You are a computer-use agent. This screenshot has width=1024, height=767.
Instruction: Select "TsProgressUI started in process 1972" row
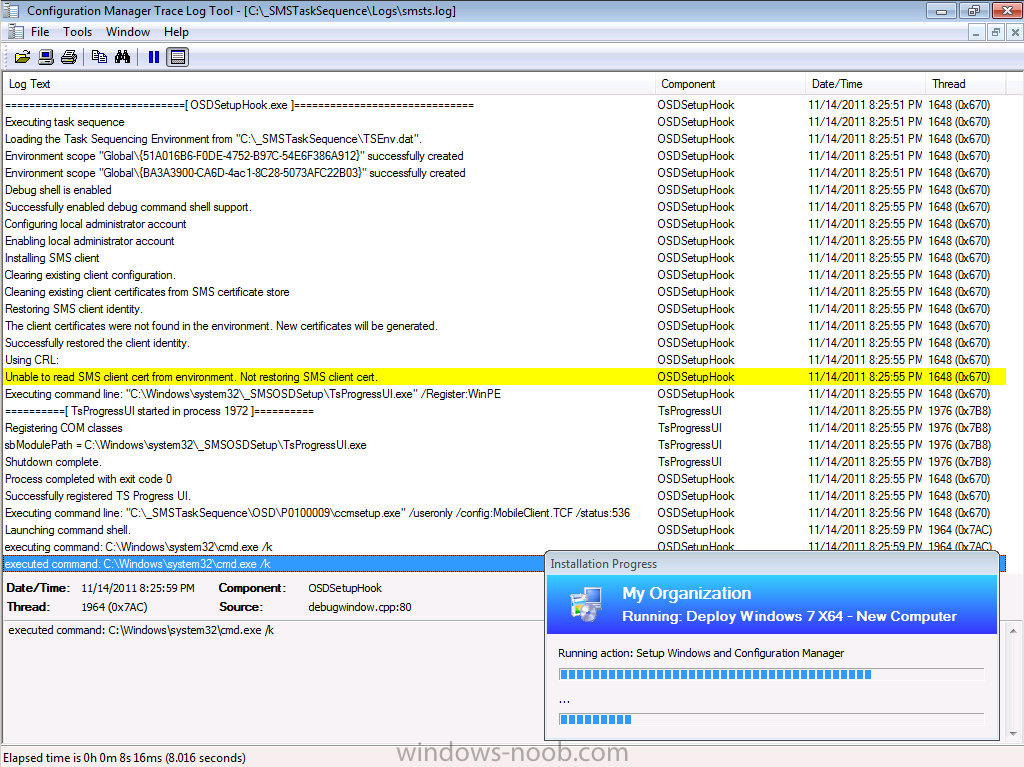[505, 411]
